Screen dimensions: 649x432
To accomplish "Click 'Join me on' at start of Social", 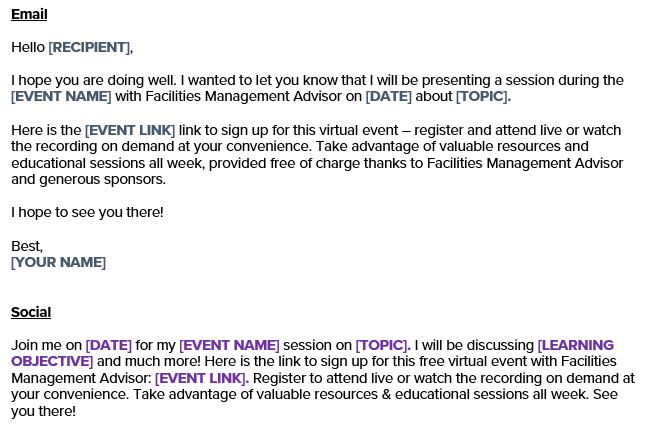I will pos(46,345).
